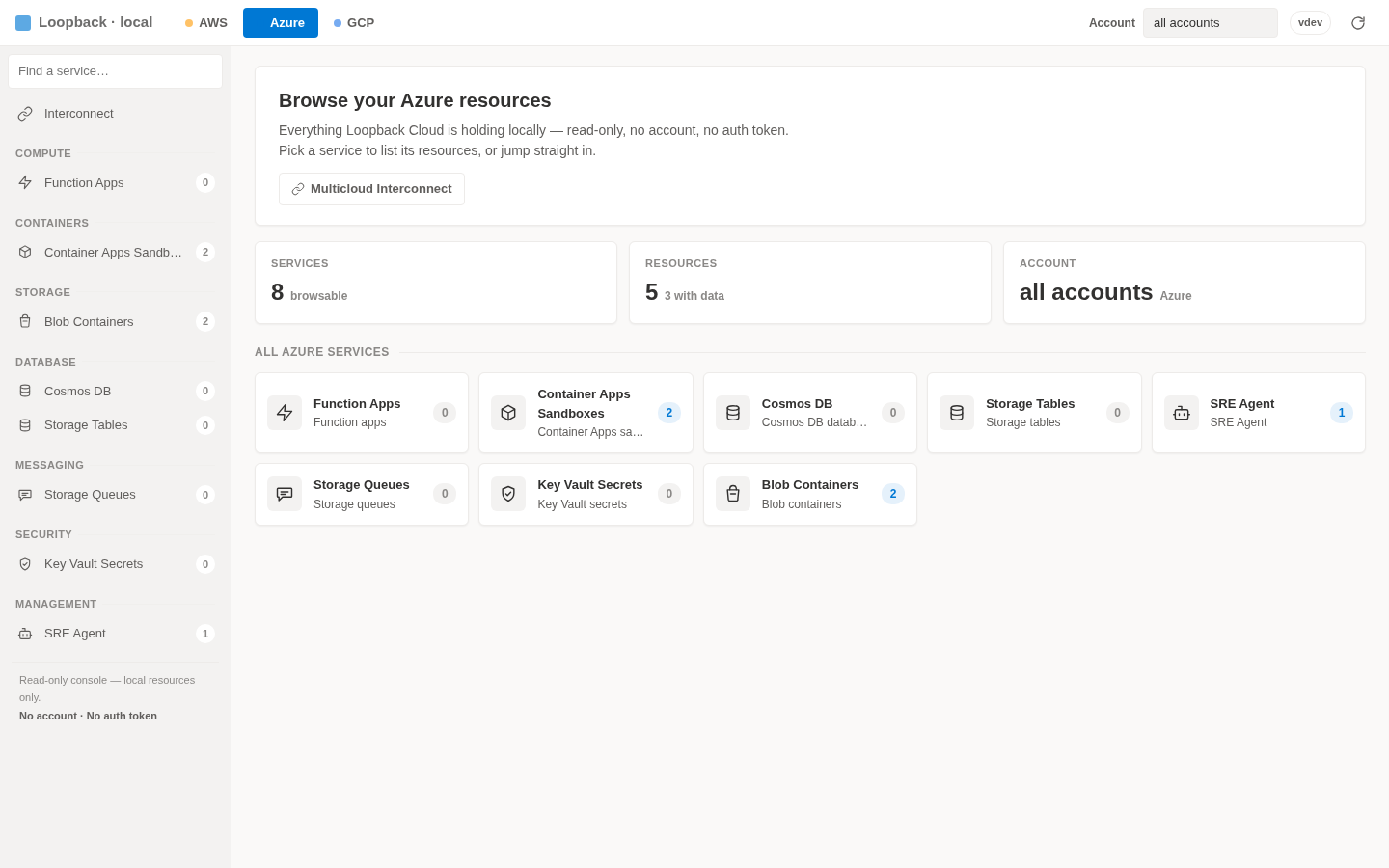The width and height of the screenshot is (1389, 868).
Task: Open Cosmos DB in the sidebar
Action: 116,392
